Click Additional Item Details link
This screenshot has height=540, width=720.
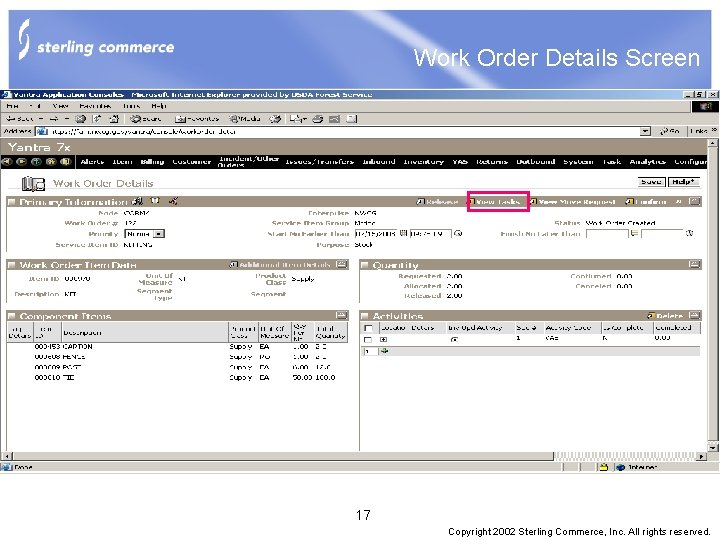280,265
